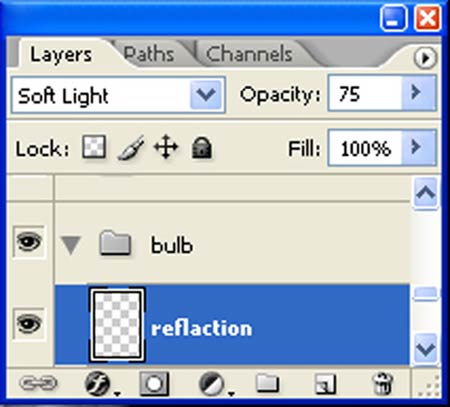Viewport: 450px width, 407px height.
Task: Switch to the Channels tab
Action: (x=249, y=54)
